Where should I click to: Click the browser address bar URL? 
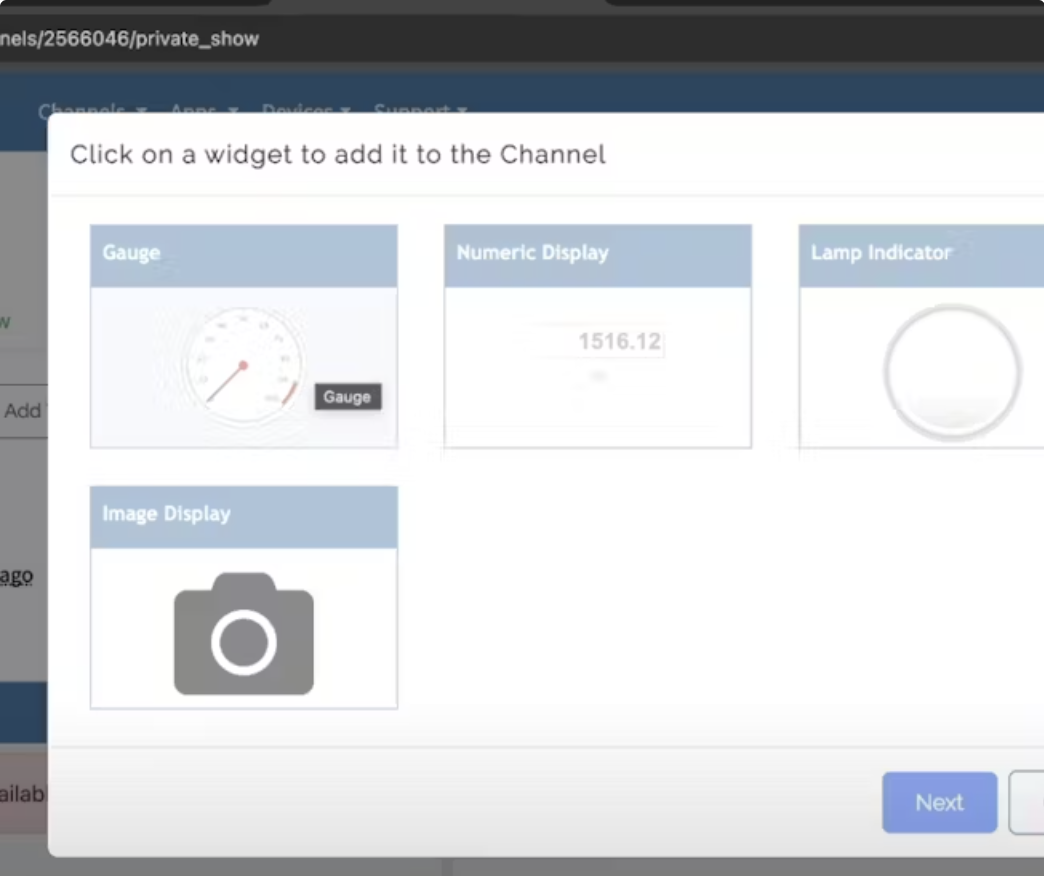pyautogui.click(x=129, y=39)
